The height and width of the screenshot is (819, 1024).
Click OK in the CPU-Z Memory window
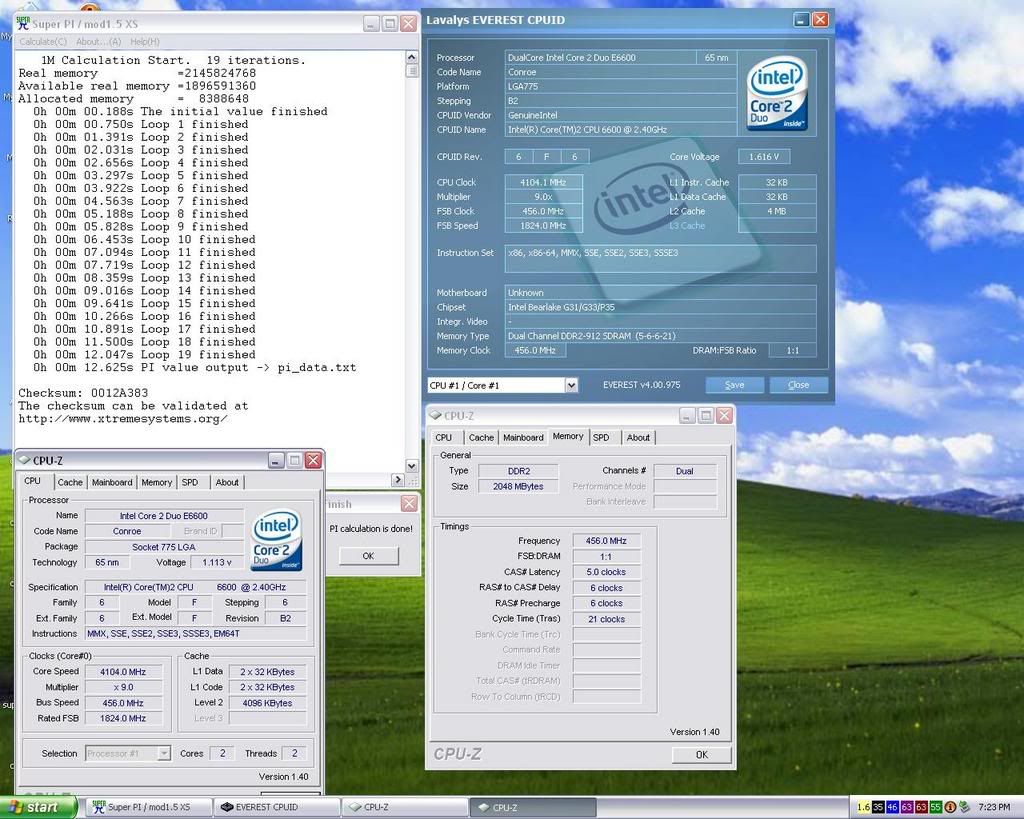tap(701, 755)
